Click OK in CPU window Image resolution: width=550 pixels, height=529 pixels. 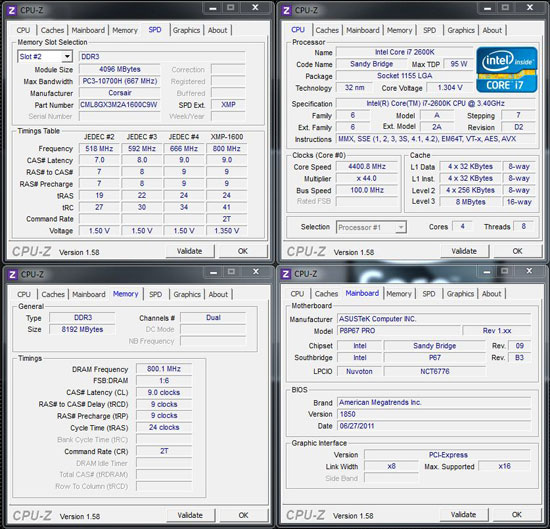(x=517, y=251)
